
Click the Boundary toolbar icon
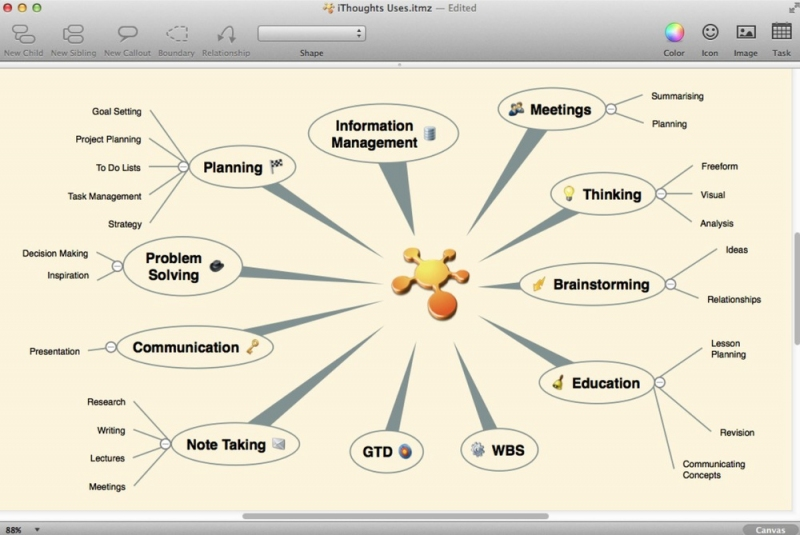point(177,34)
